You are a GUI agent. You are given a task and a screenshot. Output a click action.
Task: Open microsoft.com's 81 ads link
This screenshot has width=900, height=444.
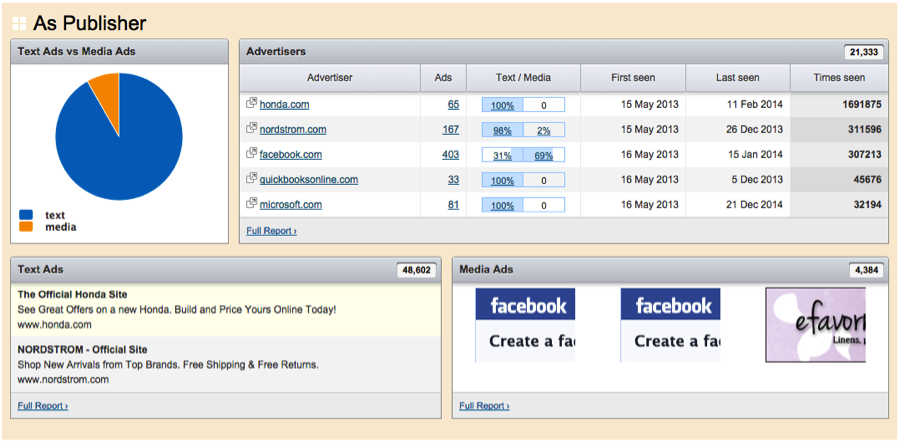click(x=453, y=205)
